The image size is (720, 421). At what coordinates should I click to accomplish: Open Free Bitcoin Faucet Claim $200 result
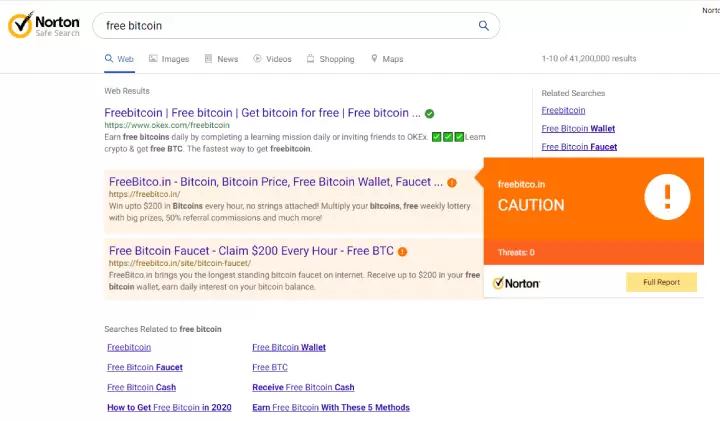pos(251,251)
